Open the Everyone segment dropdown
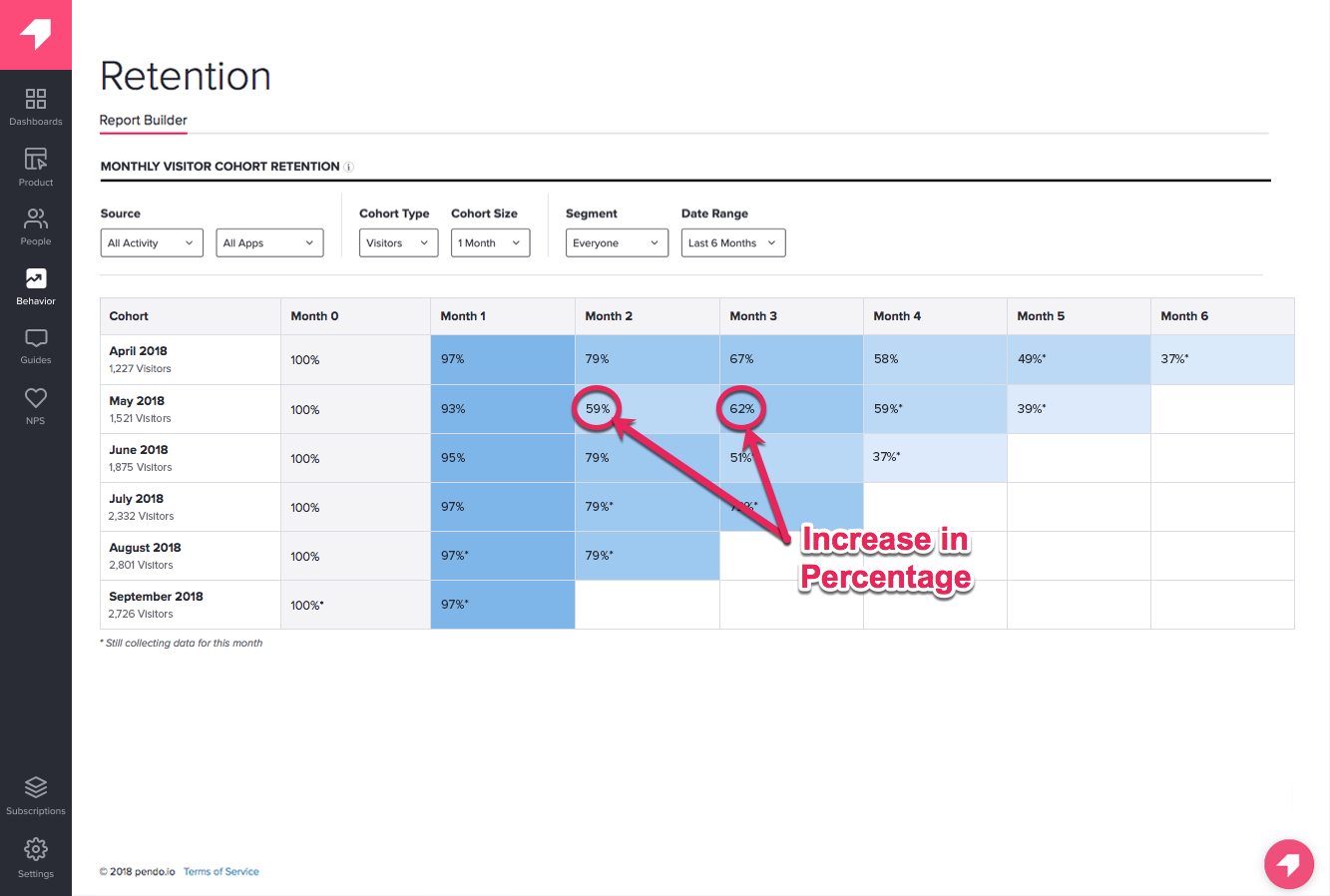Image resolution: width=1330 pixels, height=896 pixels. click(x=617, y=242)
